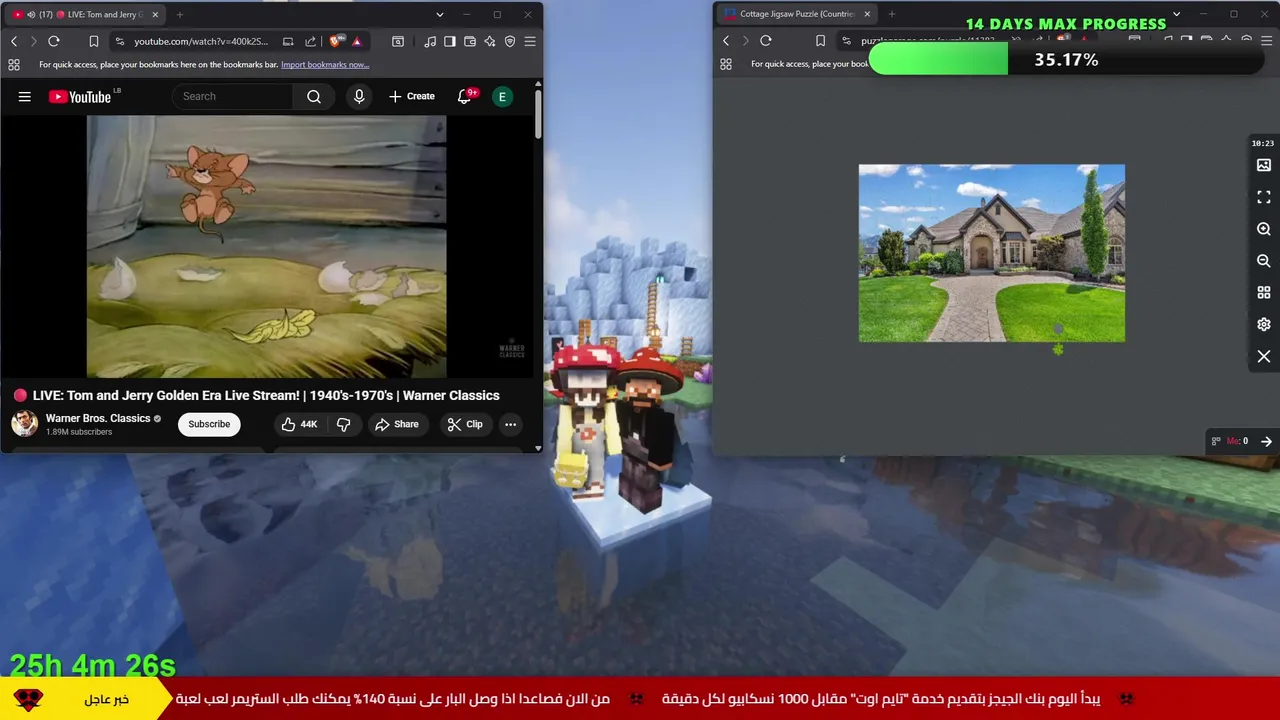Mute the YouTube tab via speaker icon
Screen dimensions: 1280x720
click(30, 14)
